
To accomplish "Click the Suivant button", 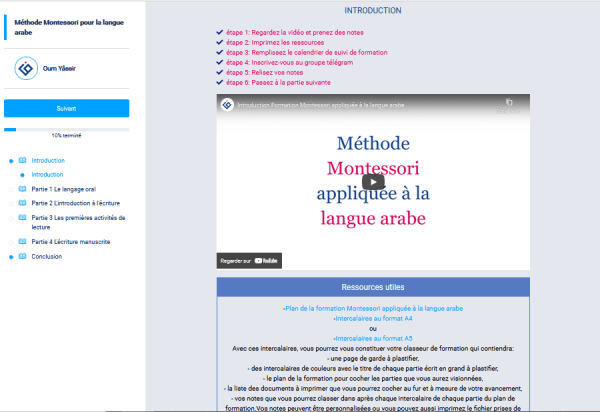I will point(67,108).
